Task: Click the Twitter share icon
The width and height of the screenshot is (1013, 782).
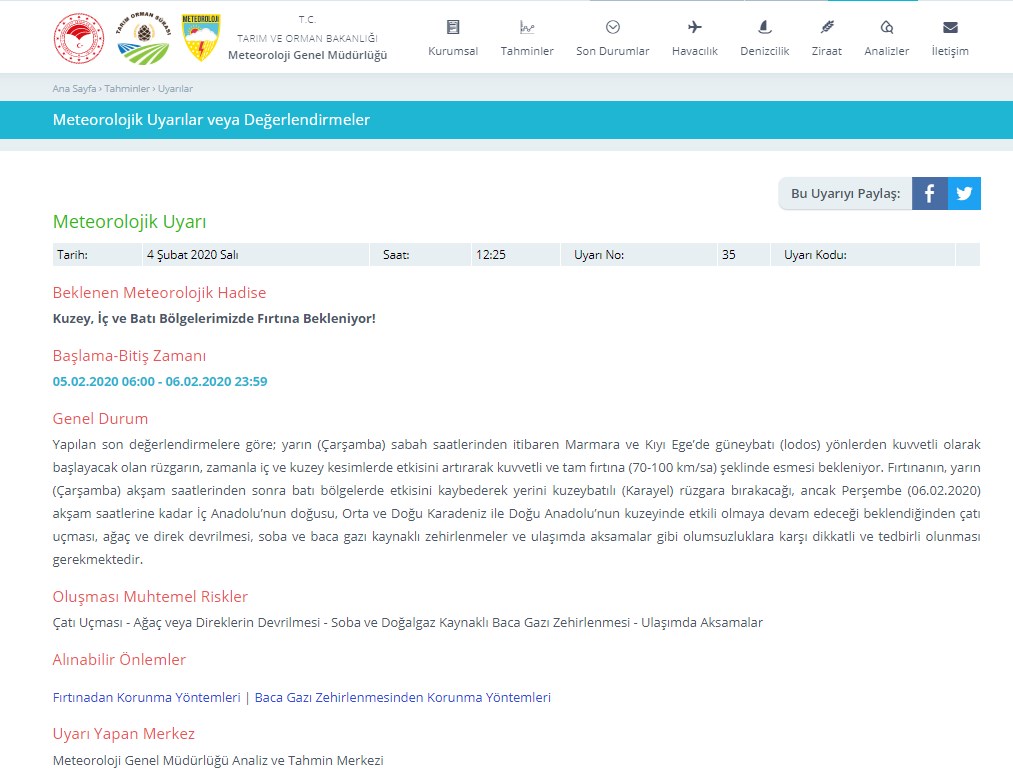Action: [x=964, y=194]
